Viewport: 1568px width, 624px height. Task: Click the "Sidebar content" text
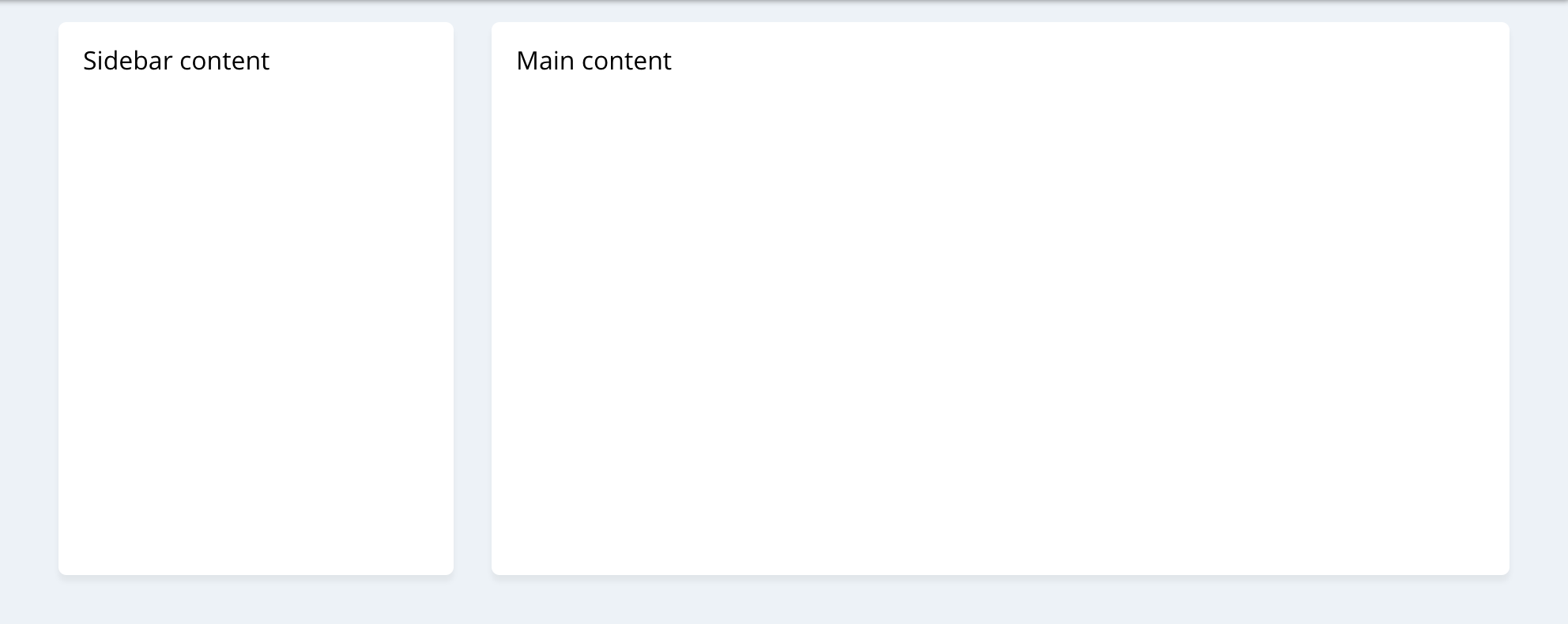point(176,61)
